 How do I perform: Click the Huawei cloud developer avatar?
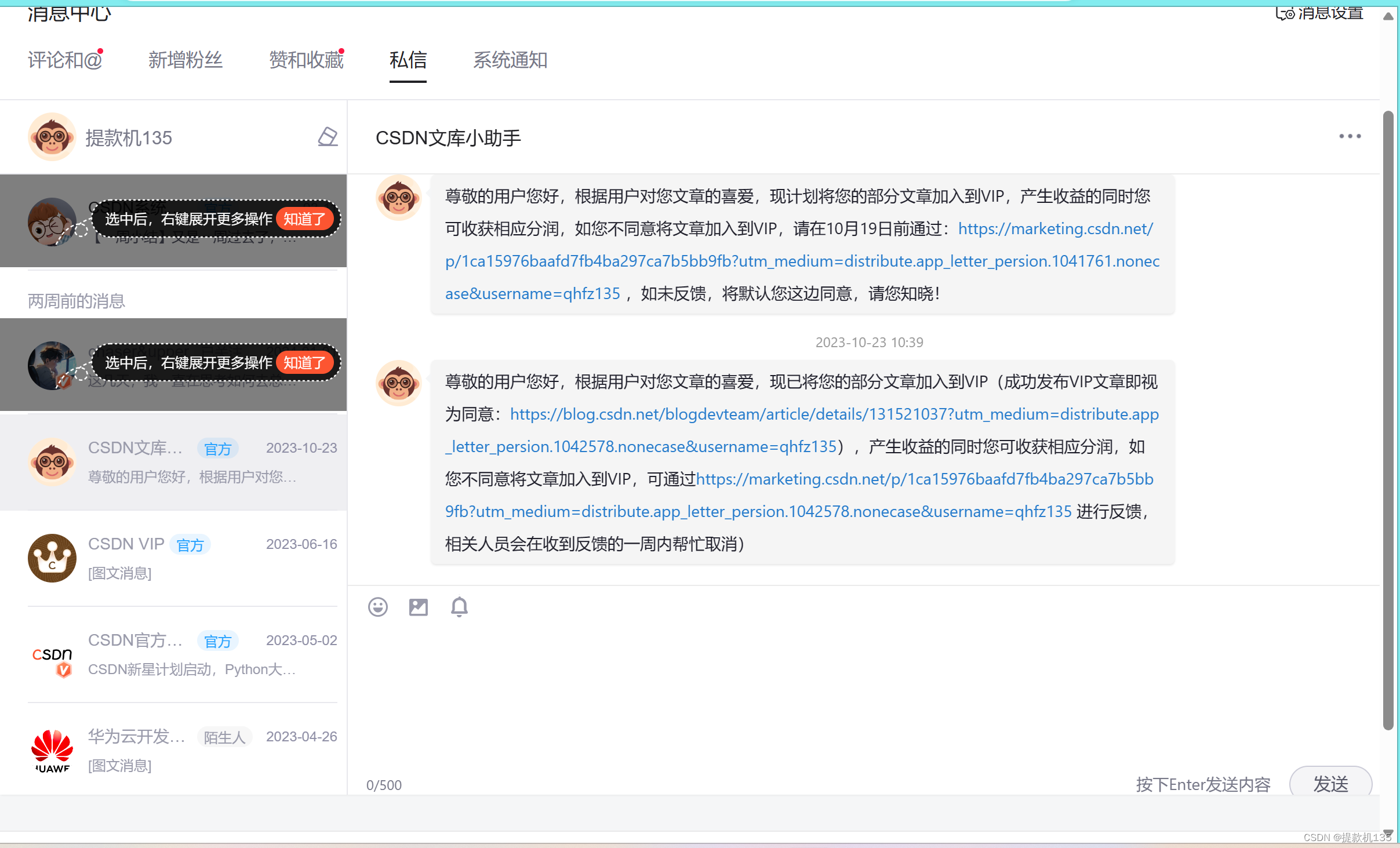point(52,751)
